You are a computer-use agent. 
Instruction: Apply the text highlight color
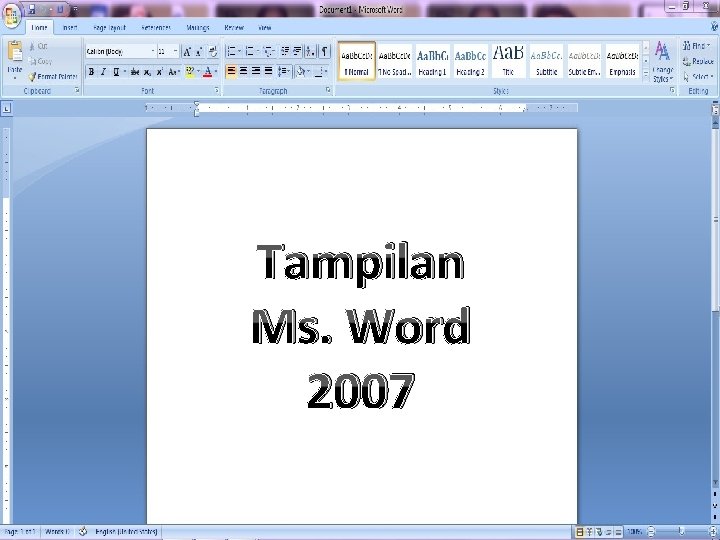[190, 72]
